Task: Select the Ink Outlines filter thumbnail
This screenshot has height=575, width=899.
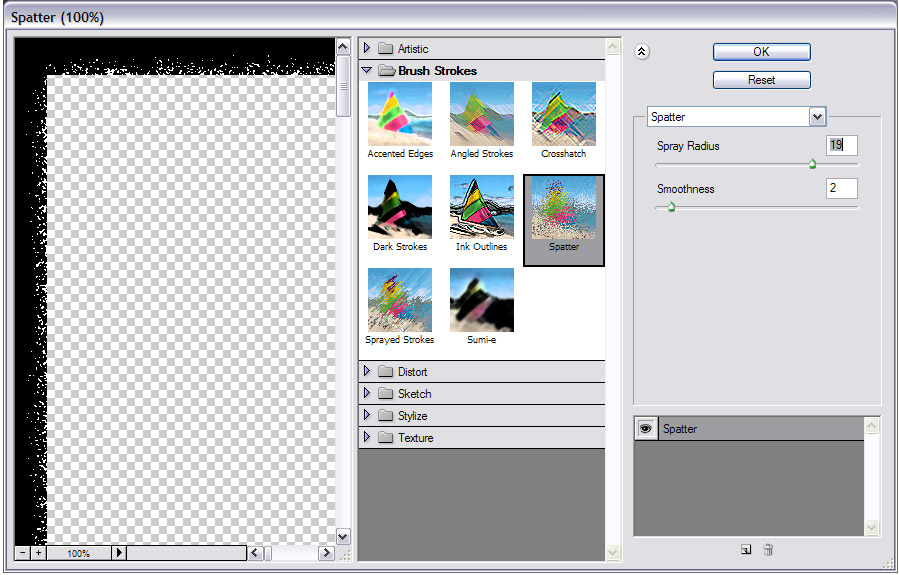Action: pos(482,207)
